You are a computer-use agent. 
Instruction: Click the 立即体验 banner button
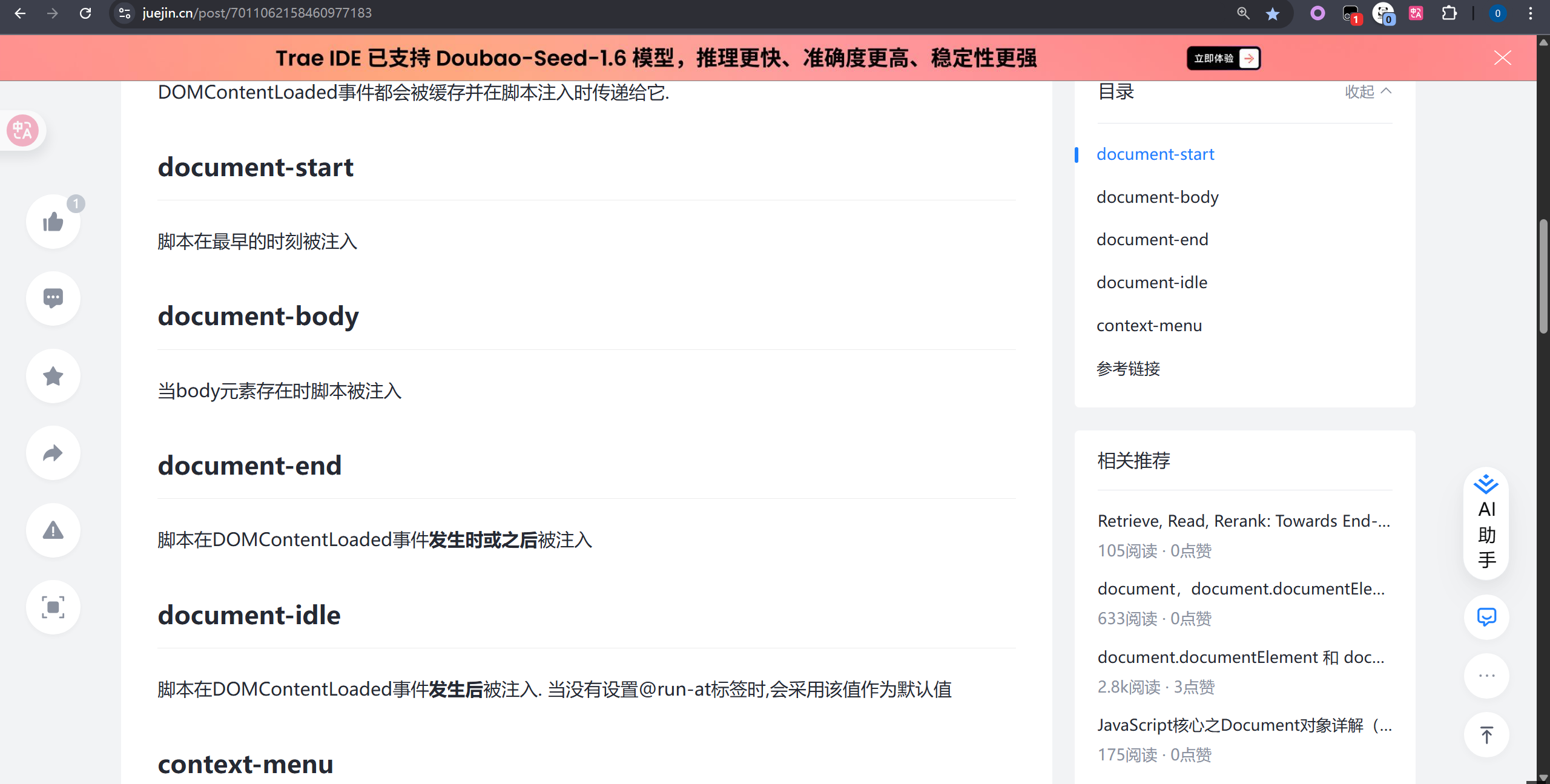1222,58
